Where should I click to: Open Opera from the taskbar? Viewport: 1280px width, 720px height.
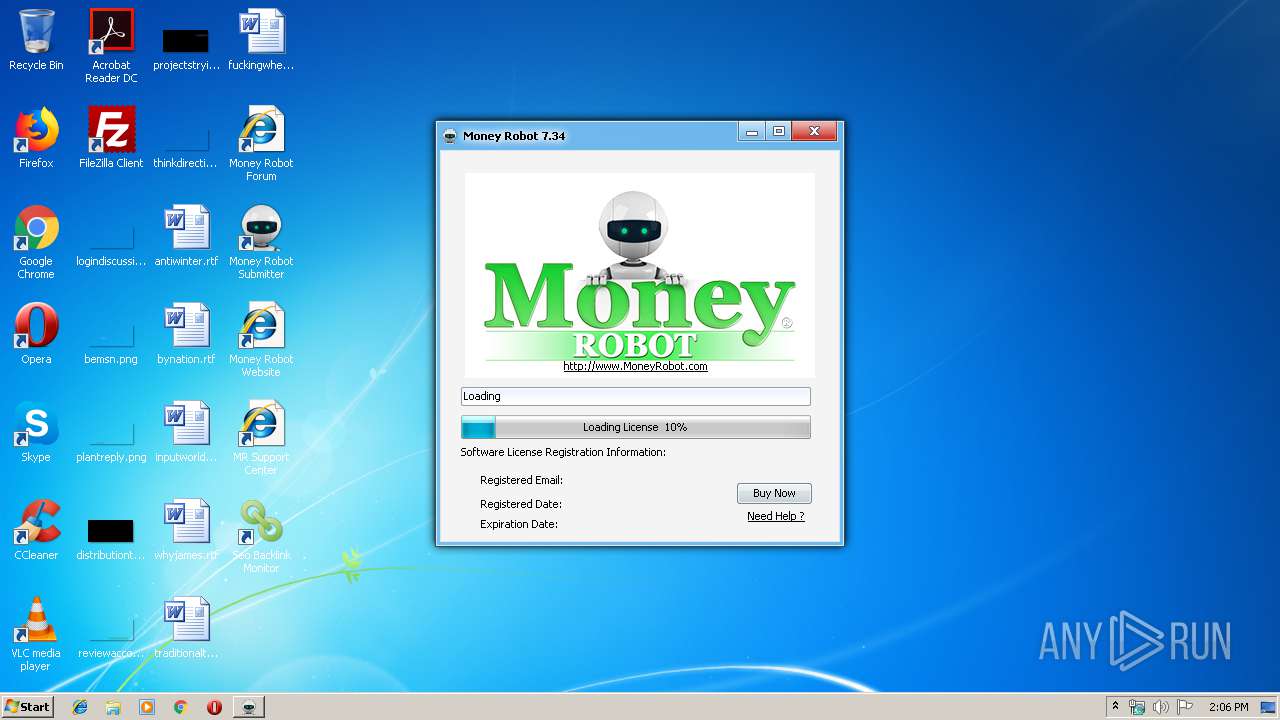(x=214, y=707)
